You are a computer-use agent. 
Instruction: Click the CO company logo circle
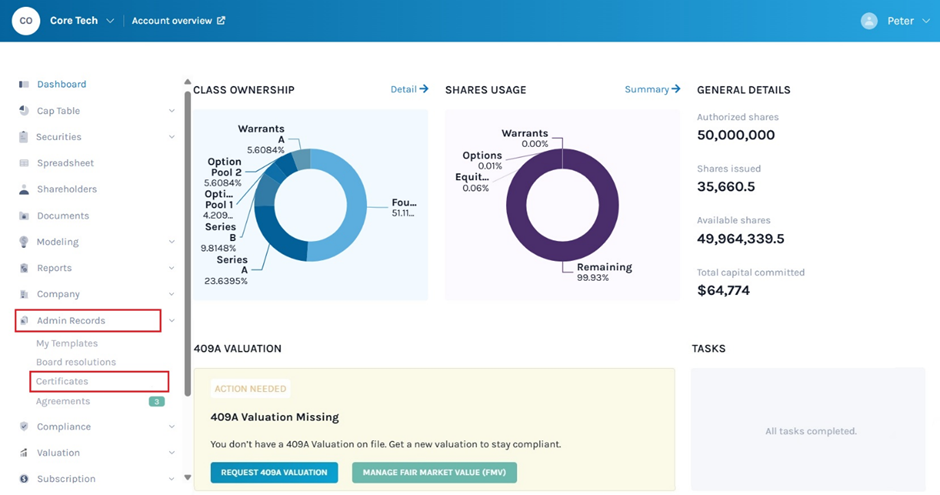(x=26, y=21)
